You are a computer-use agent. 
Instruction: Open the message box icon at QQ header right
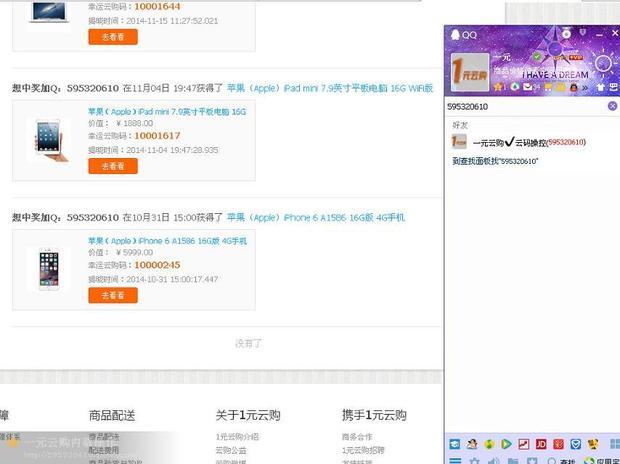614,87
